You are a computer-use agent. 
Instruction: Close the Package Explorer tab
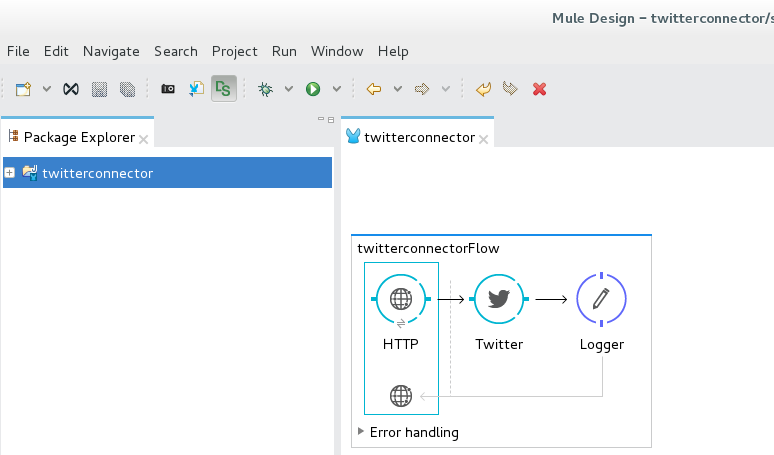[144, 140]
